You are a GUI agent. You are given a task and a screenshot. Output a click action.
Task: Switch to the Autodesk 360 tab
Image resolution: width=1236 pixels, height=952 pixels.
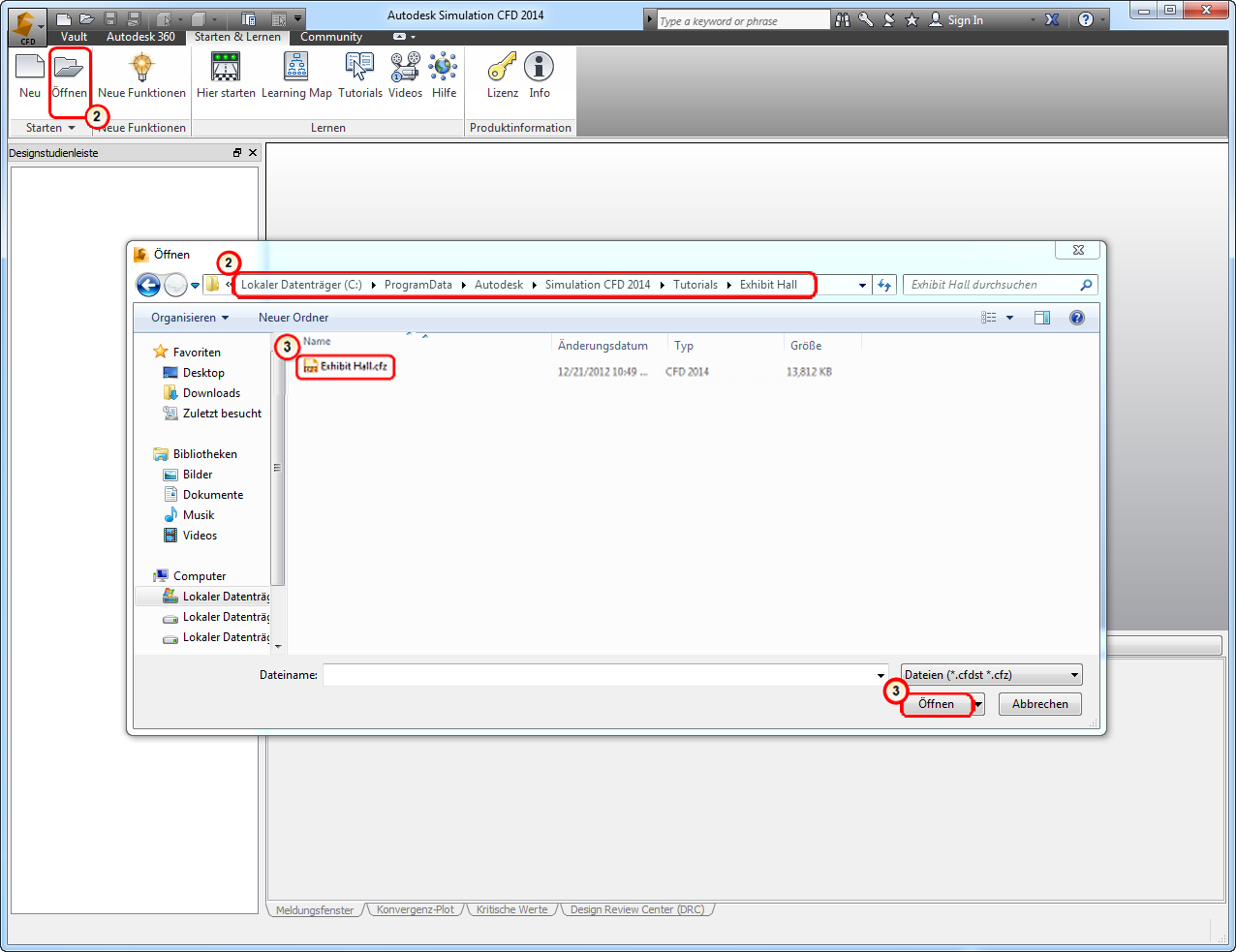[x=140, y=37]
